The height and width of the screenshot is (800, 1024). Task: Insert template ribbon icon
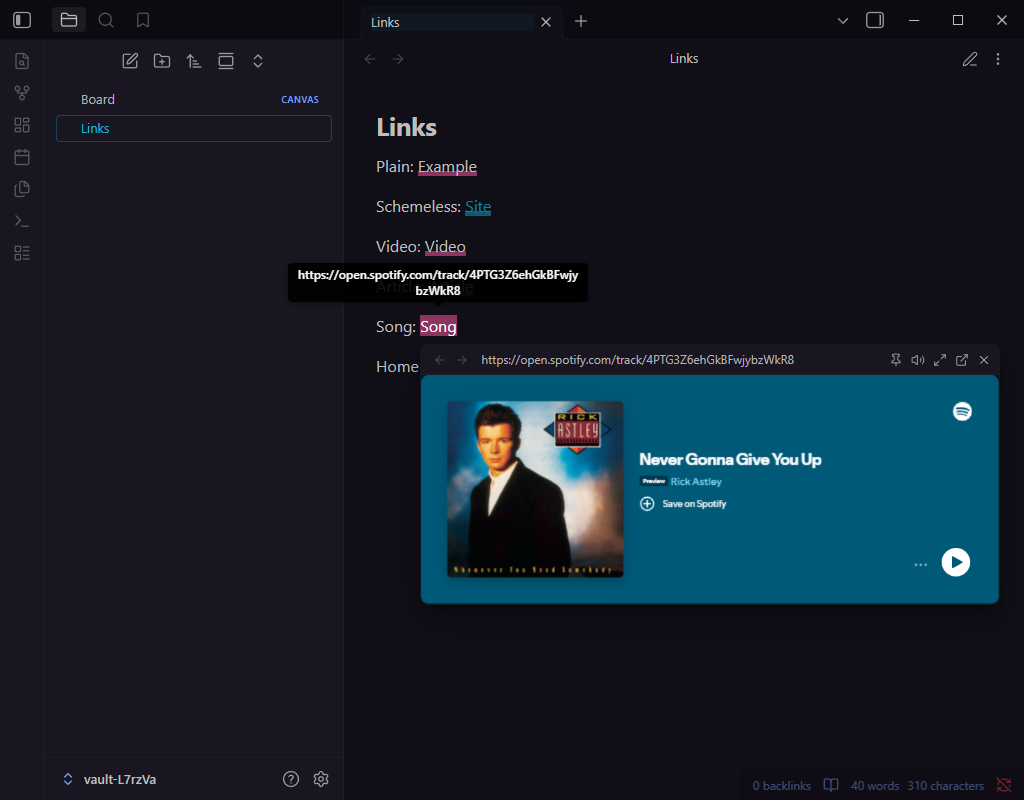click(22, 189)
